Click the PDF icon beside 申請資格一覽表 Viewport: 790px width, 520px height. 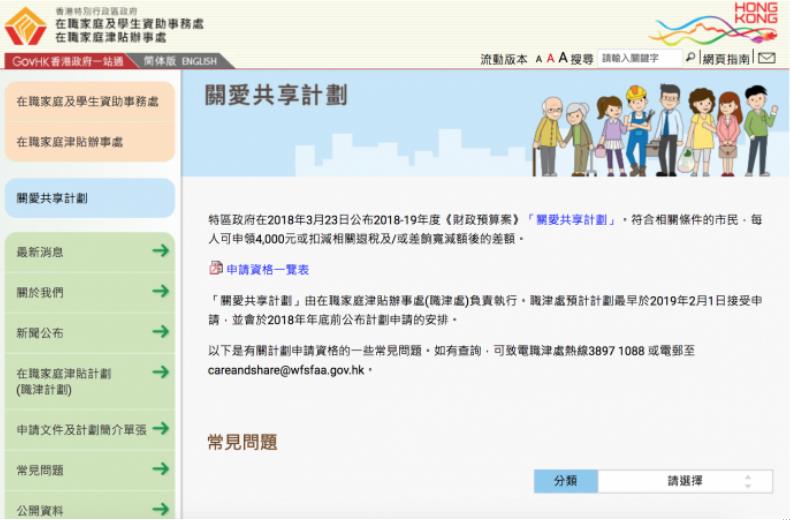pyautogui.click(x=215, y=269)
